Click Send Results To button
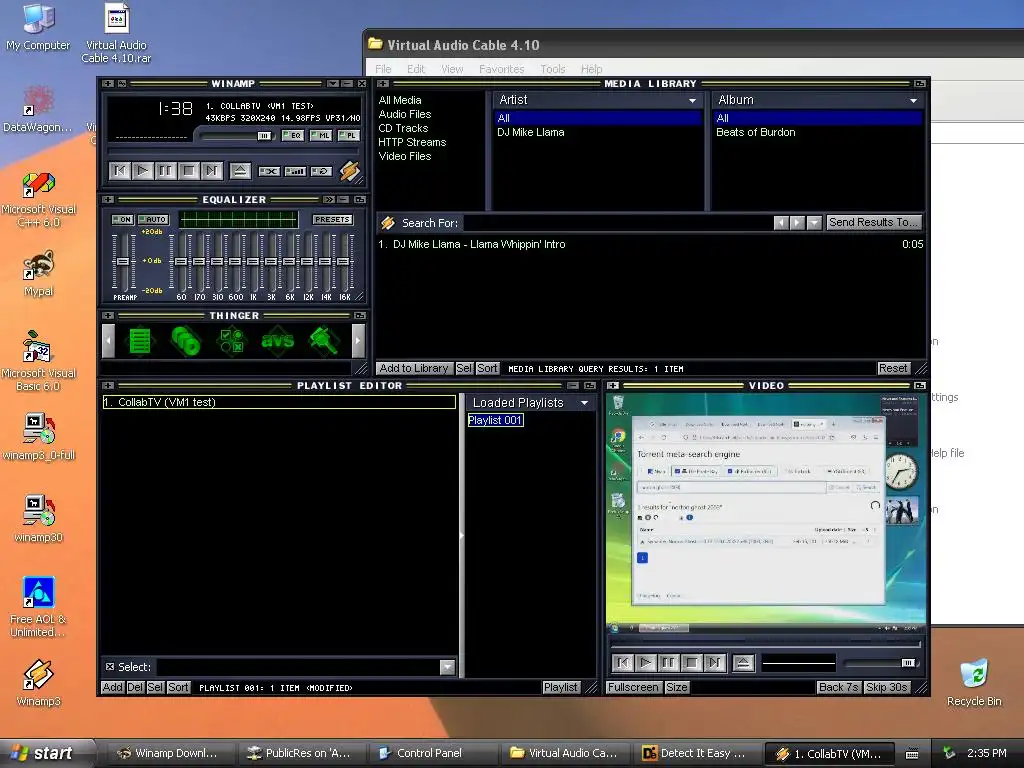The width and height of the screenshot is (1024, 768). pyautogui.click(x=873, y=223)
